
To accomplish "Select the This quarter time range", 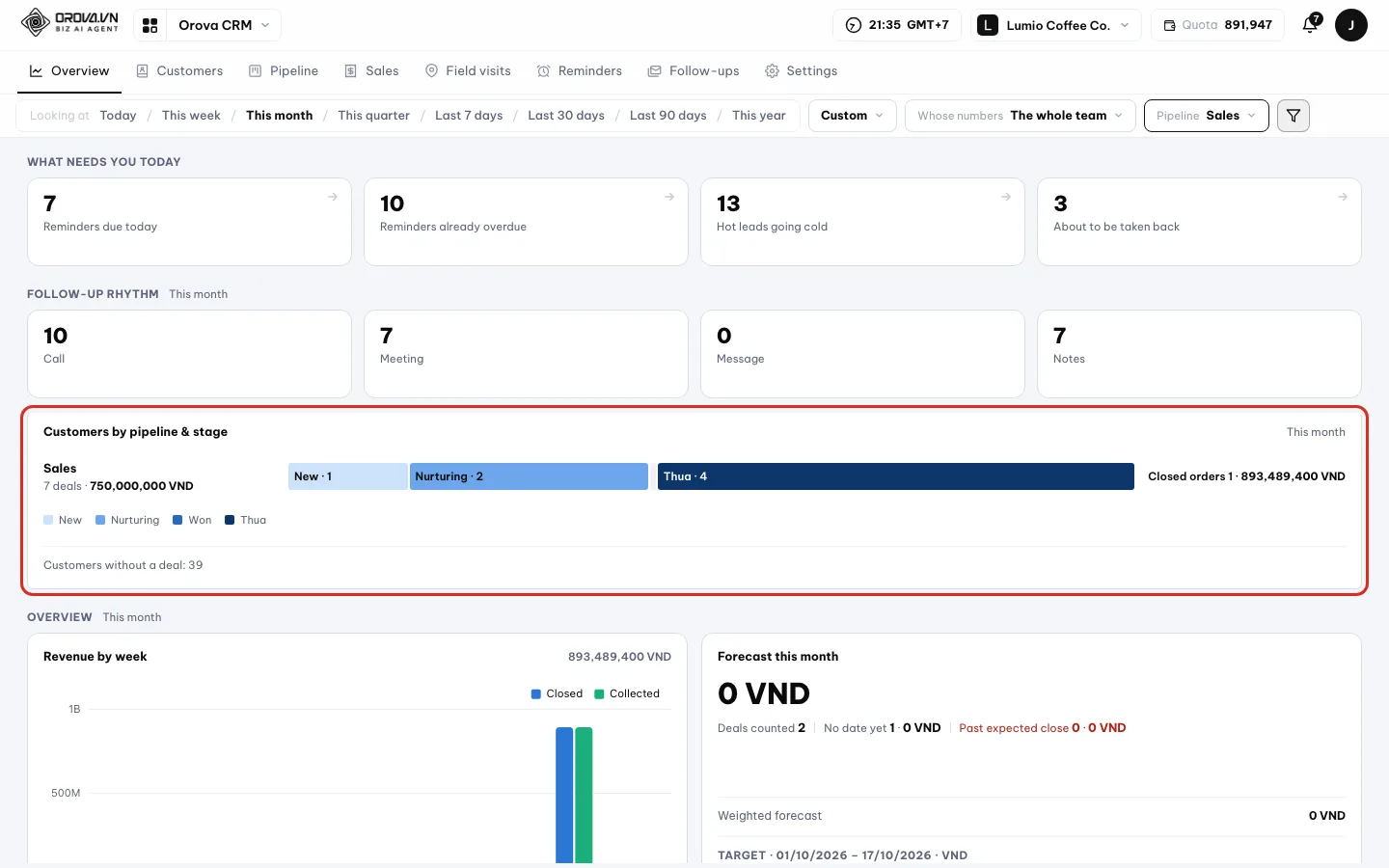I will (x=373, y=116).
